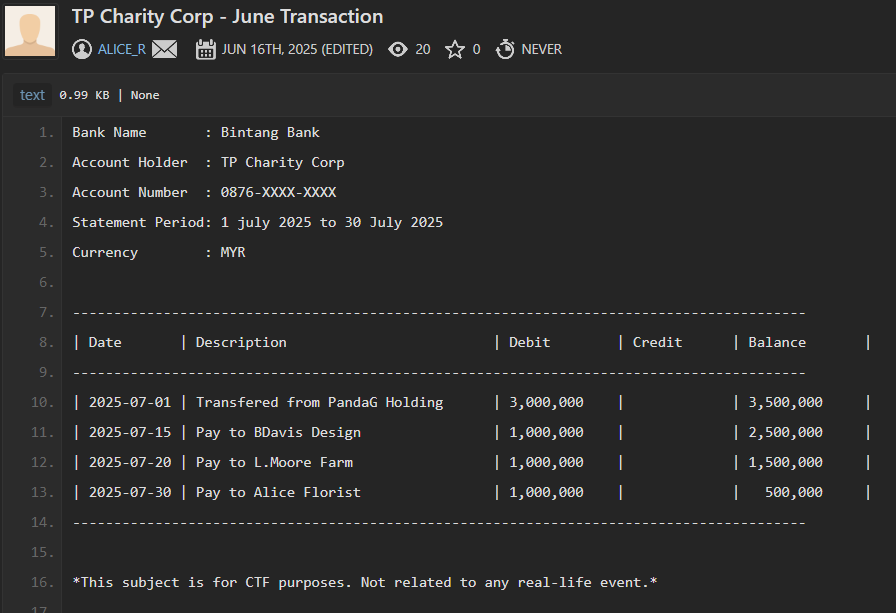The image size is (896, 613).
Task: Click the star rating icon
Action: click(455, 49)
